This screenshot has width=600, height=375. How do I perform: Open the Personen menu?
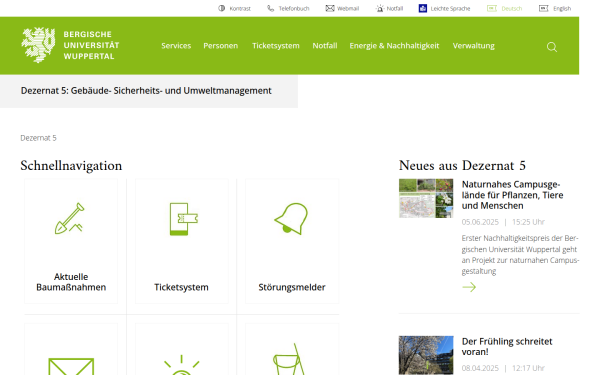(x=221, y=46)
